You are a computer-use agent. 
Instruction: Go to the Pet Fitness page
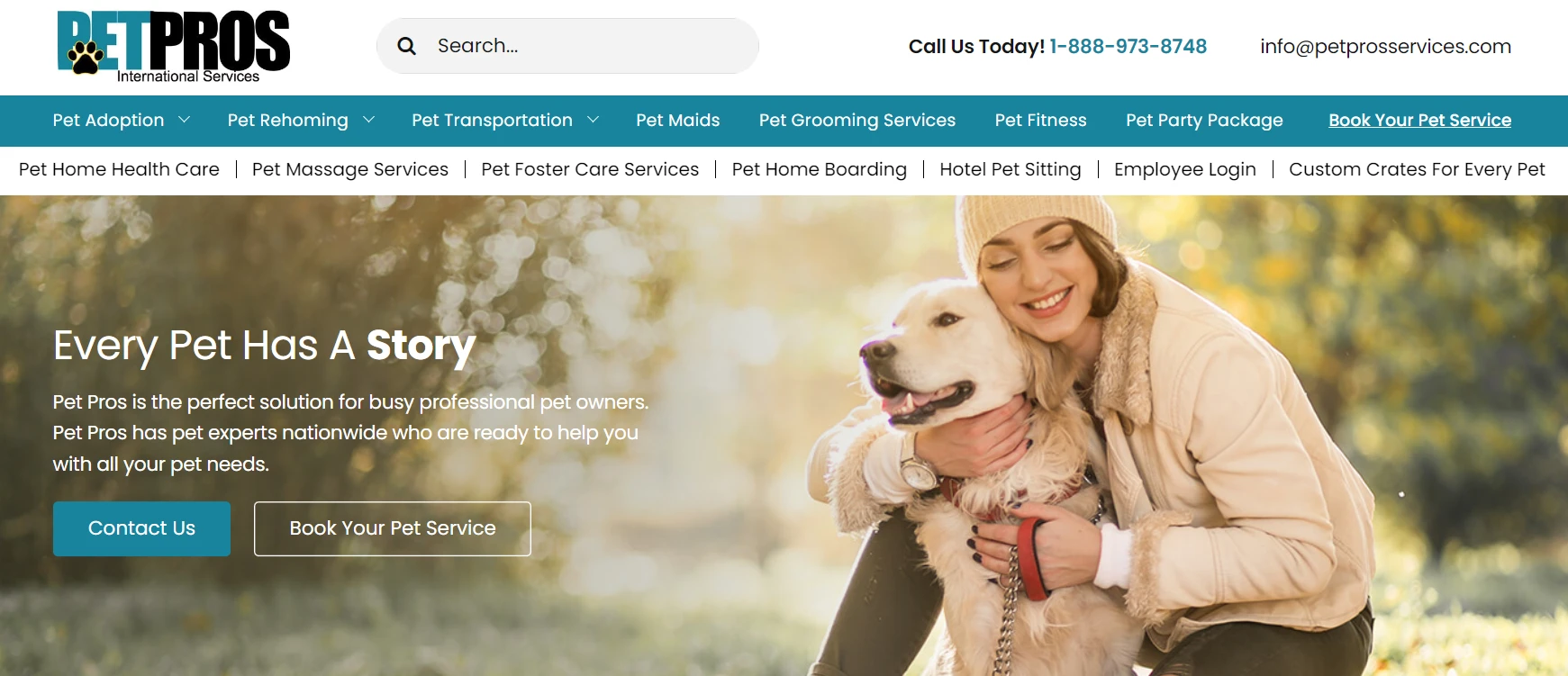tap(1040, 121)
